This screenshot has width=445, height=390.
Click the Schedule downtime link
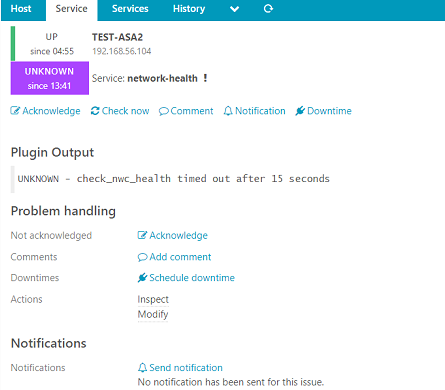(186, 278)
